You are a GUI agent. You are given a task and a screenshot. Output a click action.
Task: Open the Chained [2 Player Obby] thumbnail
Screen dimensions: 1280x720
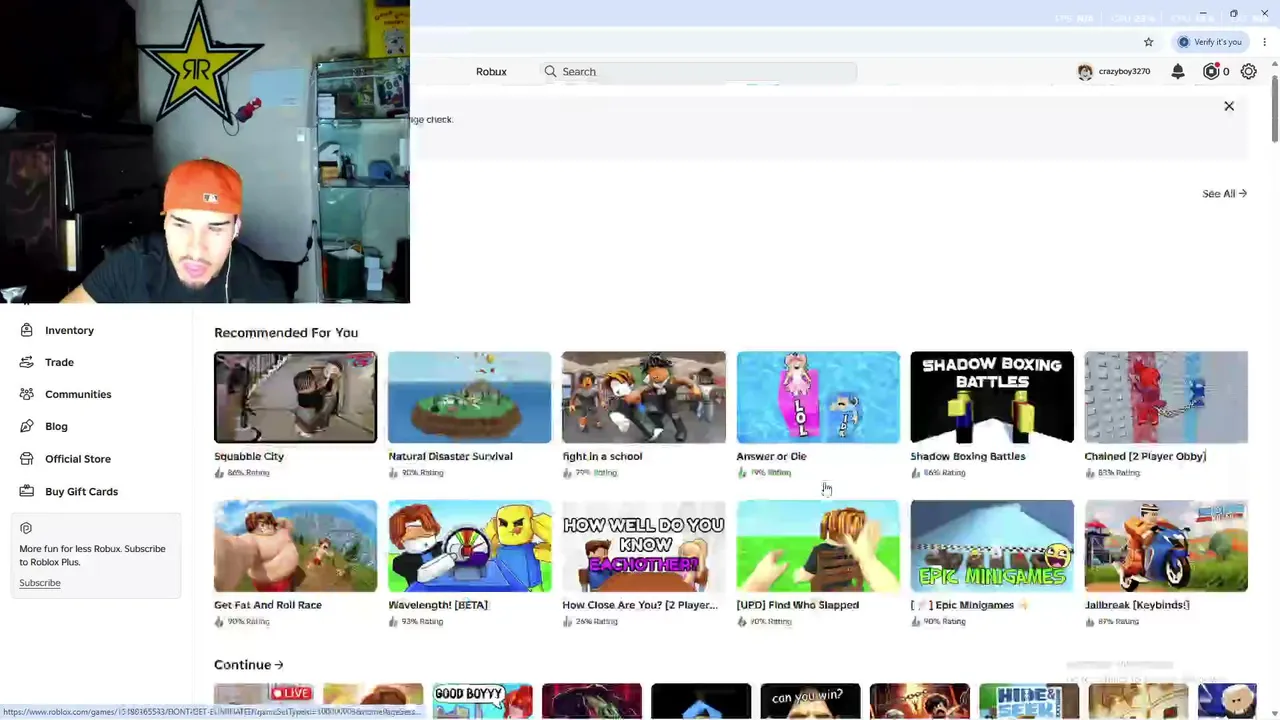(x=1166, y=397)
